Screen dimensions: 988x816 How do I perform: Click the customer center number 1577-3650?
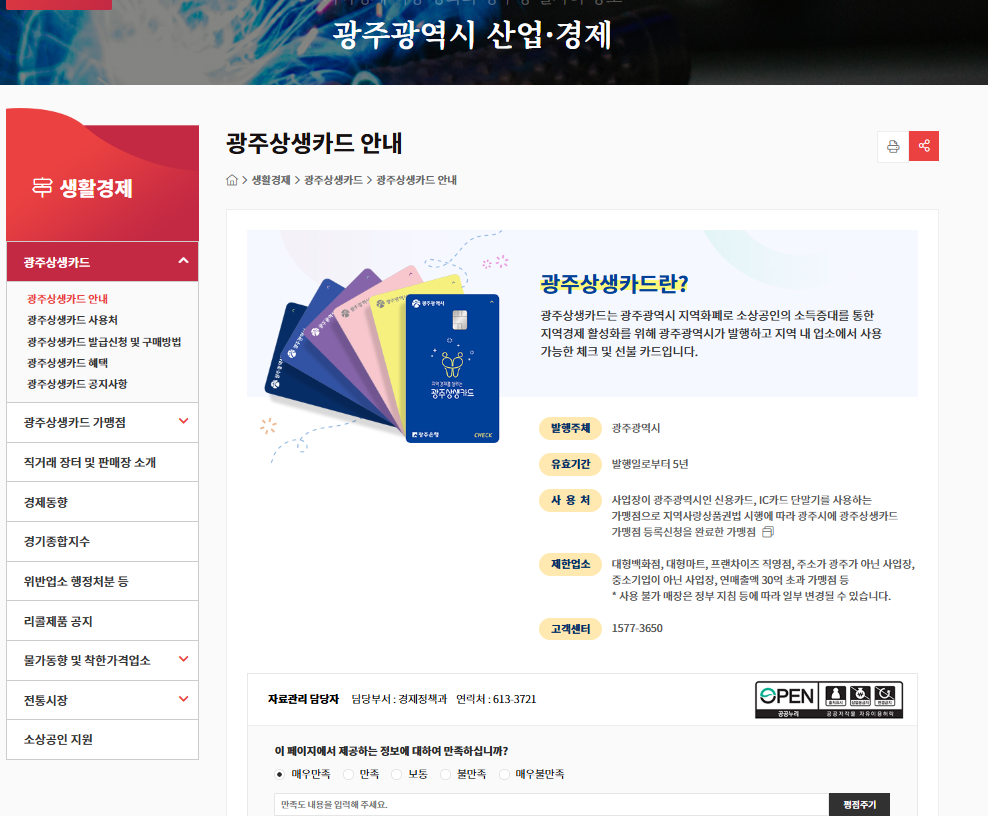(x=637, y=628)
